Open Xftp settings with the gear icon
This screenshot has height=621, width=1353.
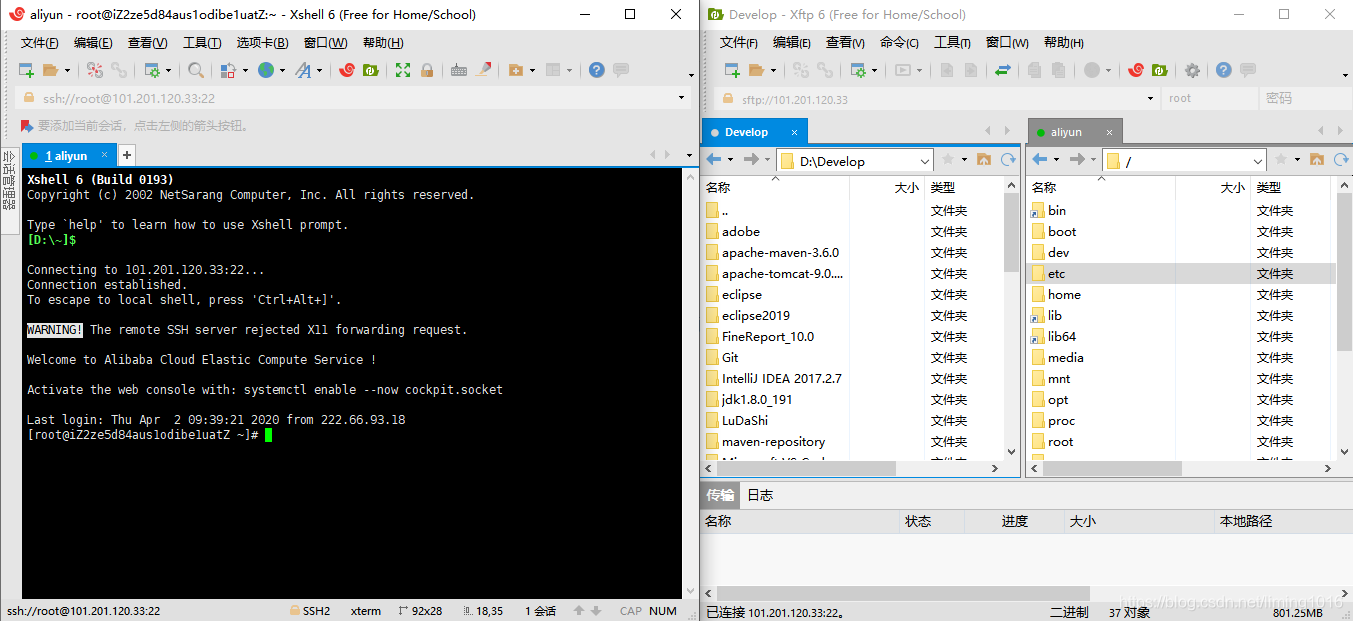(x=1193, y=70)
